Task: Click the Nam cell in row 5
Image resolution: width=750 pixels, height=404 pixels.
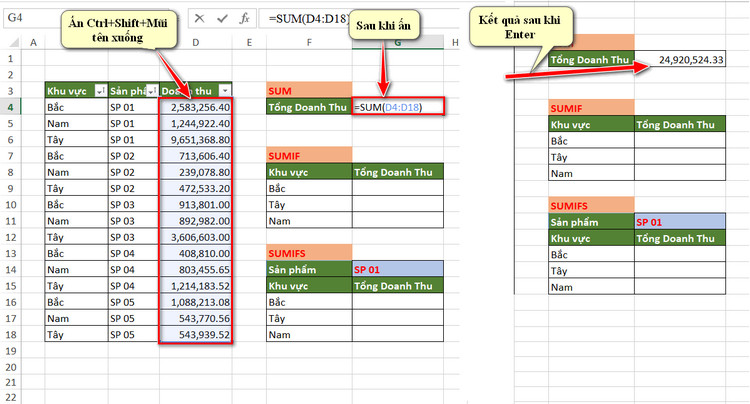Action: pyautogui.click(x=77, y=123)
